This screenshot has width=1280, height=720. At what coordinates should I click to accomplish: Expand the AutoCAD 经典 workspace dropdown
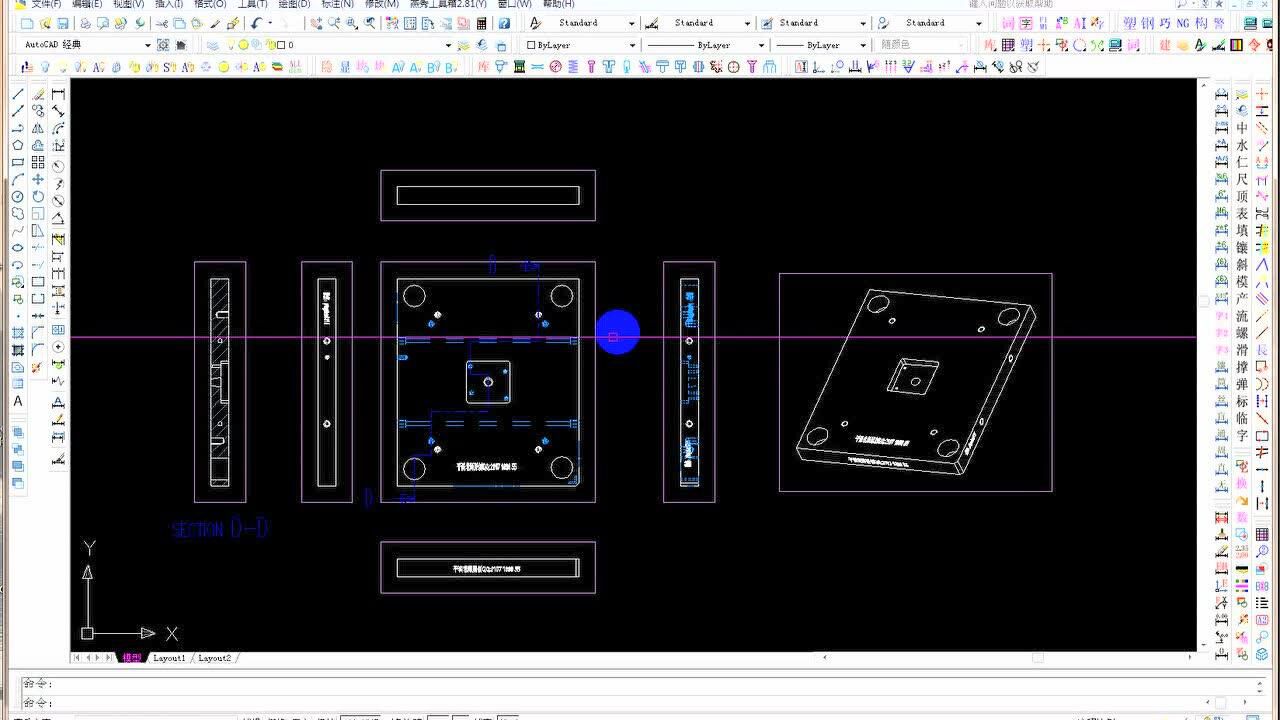(x=147, y=45)
